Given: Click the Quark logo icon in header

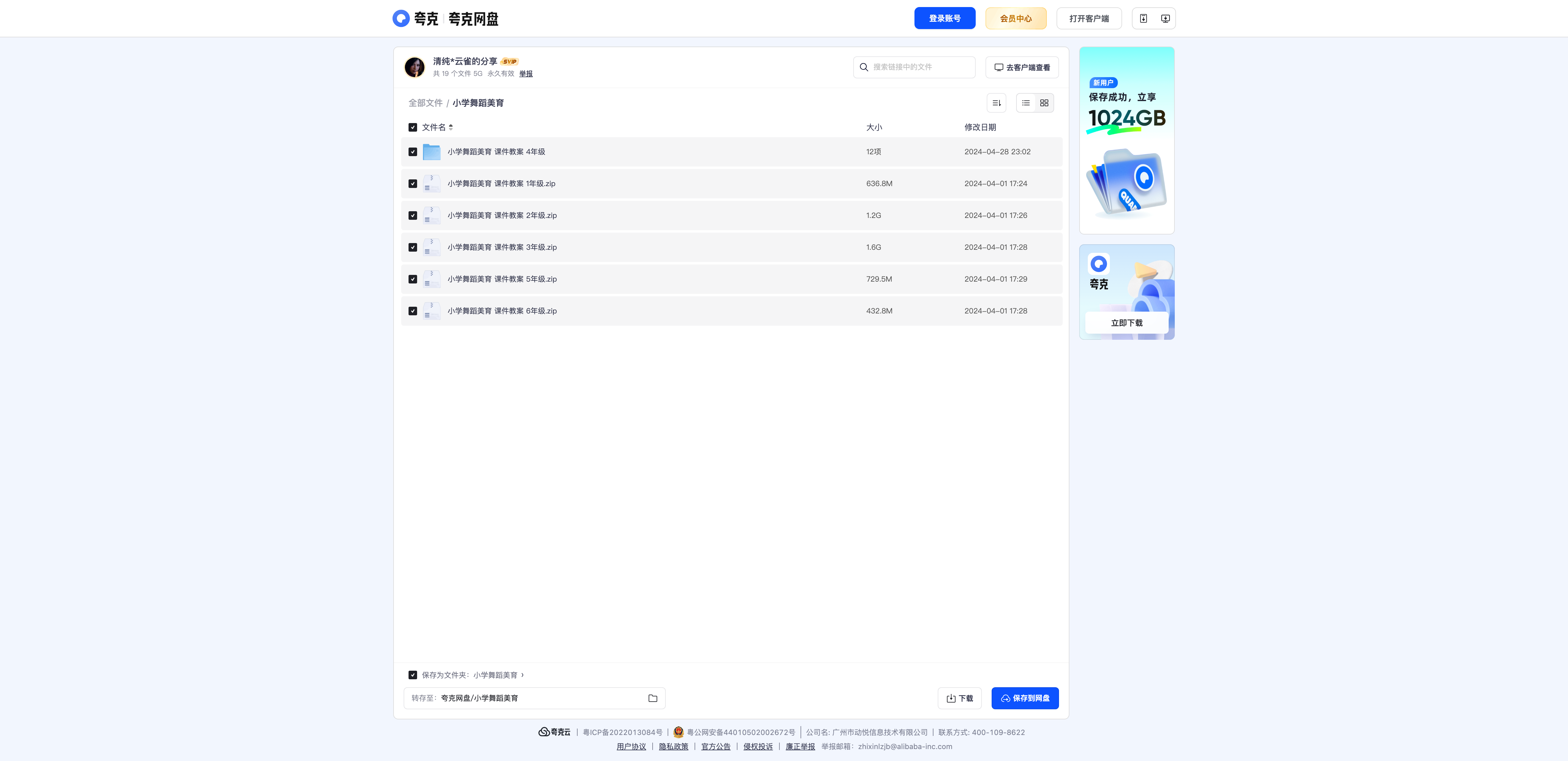Looking at the screenshot, I should coord(401,18).
